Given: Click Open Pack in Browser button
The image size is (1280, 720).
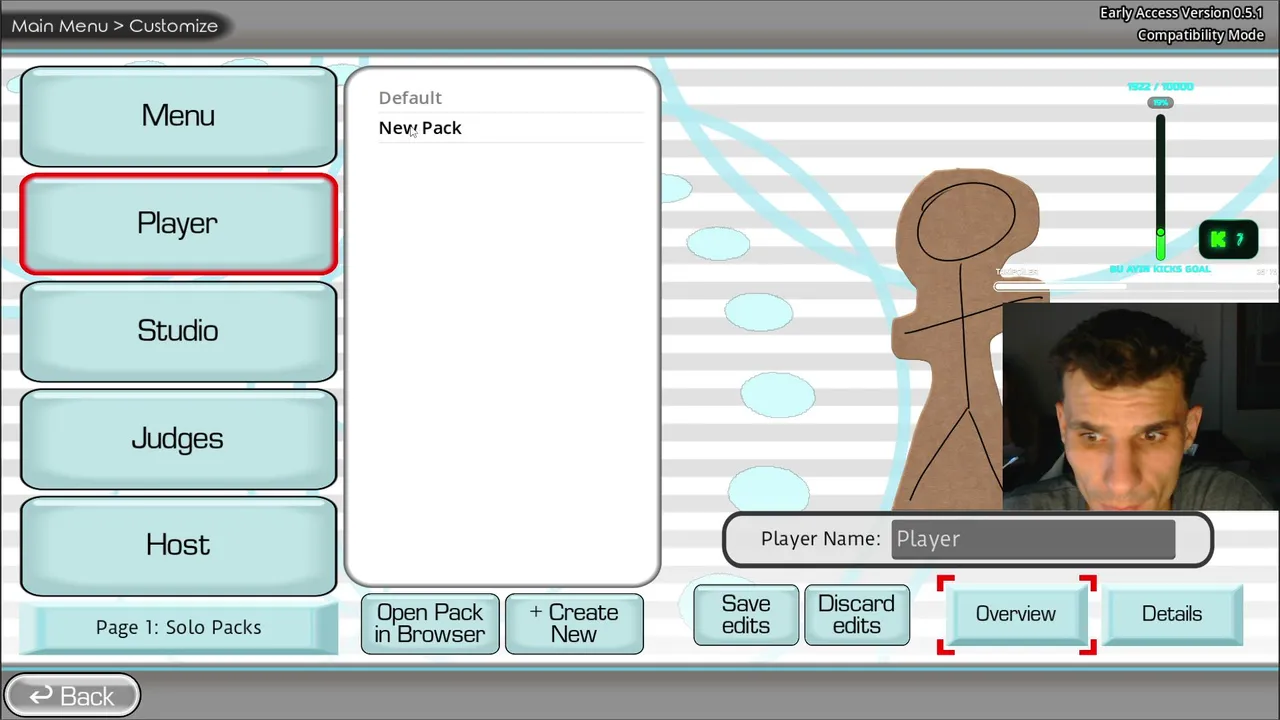Looking at the screenshot, I should coord(430,624).
